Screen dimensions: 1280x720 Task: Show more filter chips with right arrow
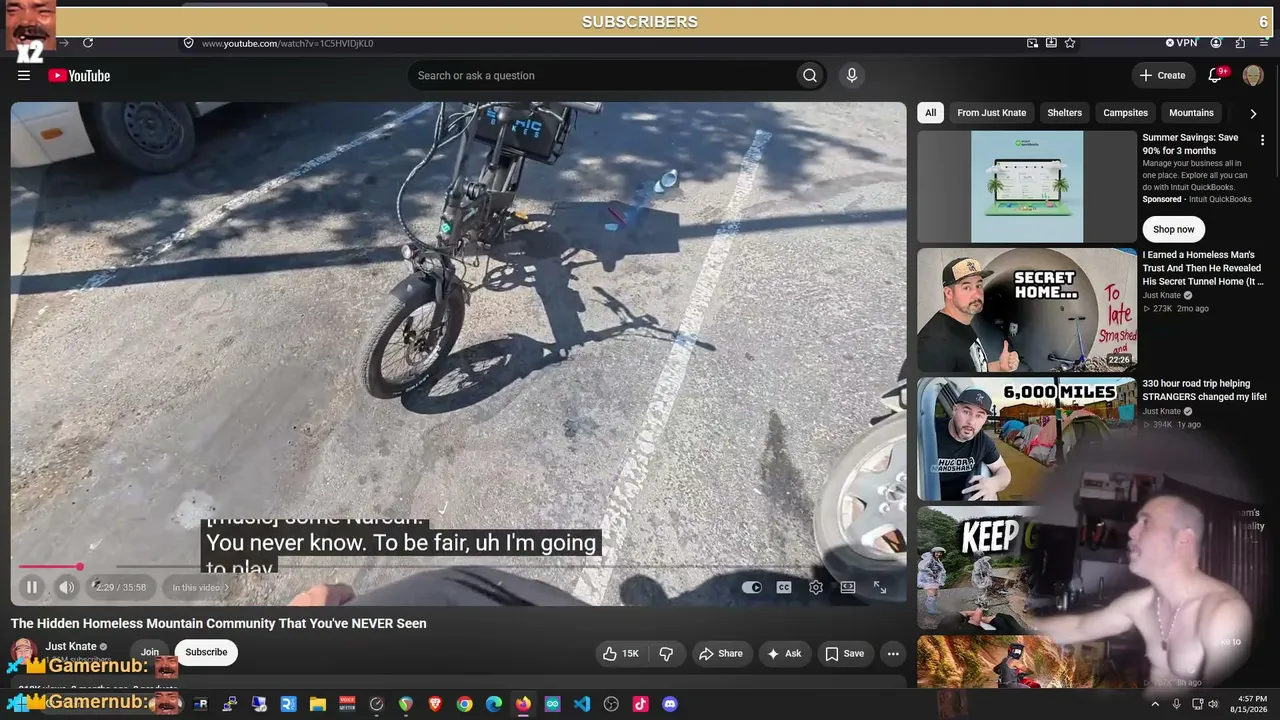(1253, 113)
